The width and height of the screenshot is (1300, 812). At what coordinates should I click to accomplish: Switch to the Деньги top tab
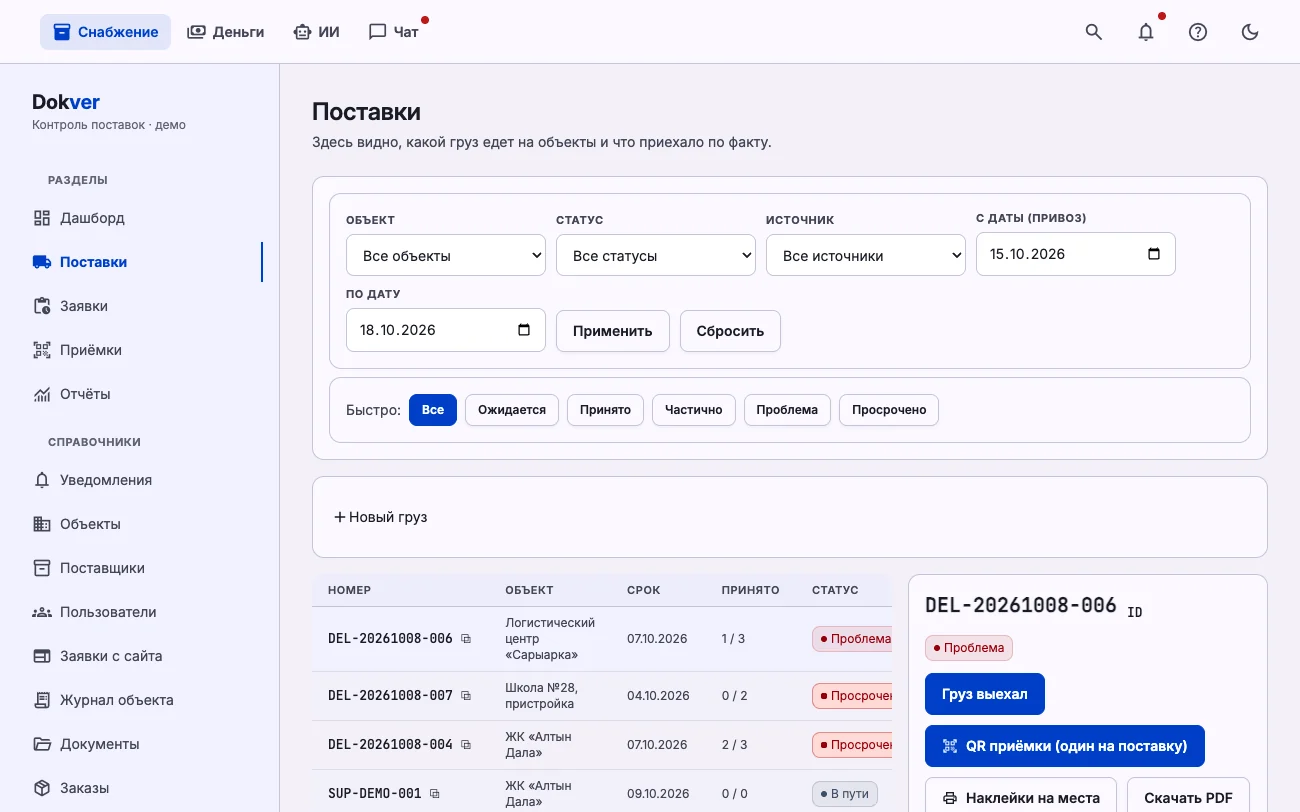pos(226,32)
